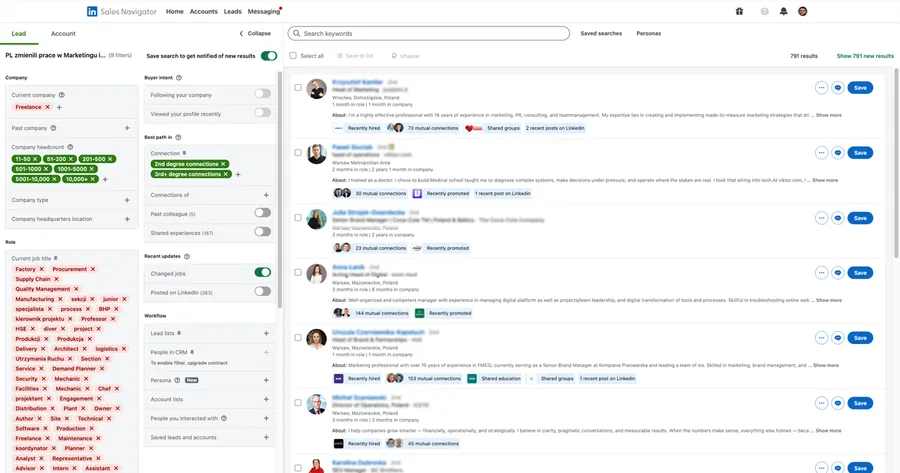Collapse the filters panel

pos(255,33)
